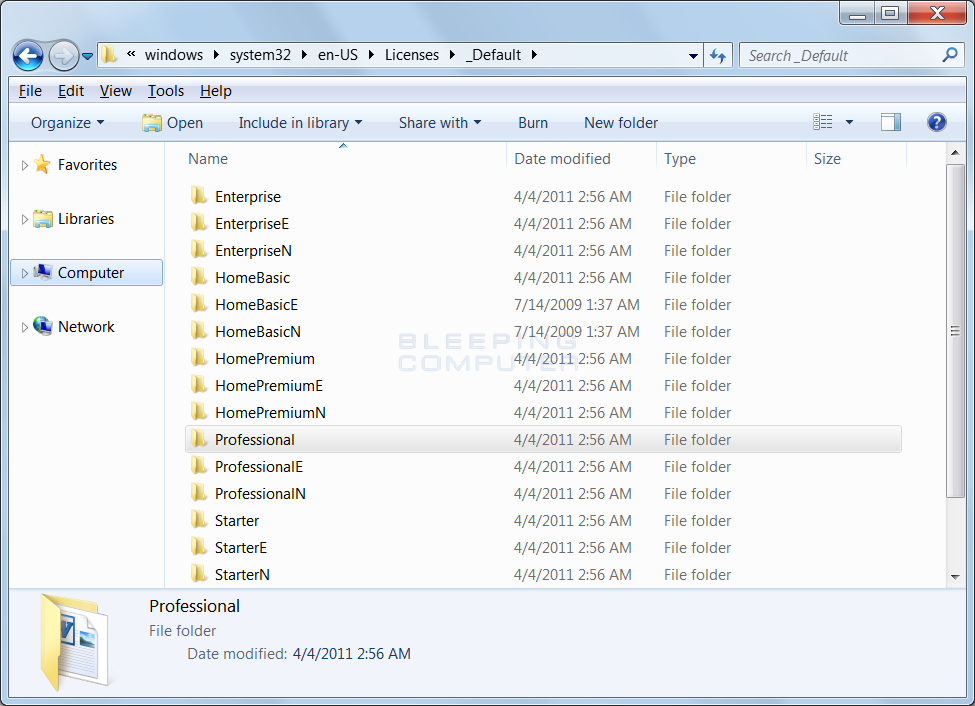975x706 pixels.
Task: Sort by the Type column header
Action: pos(680,159)
